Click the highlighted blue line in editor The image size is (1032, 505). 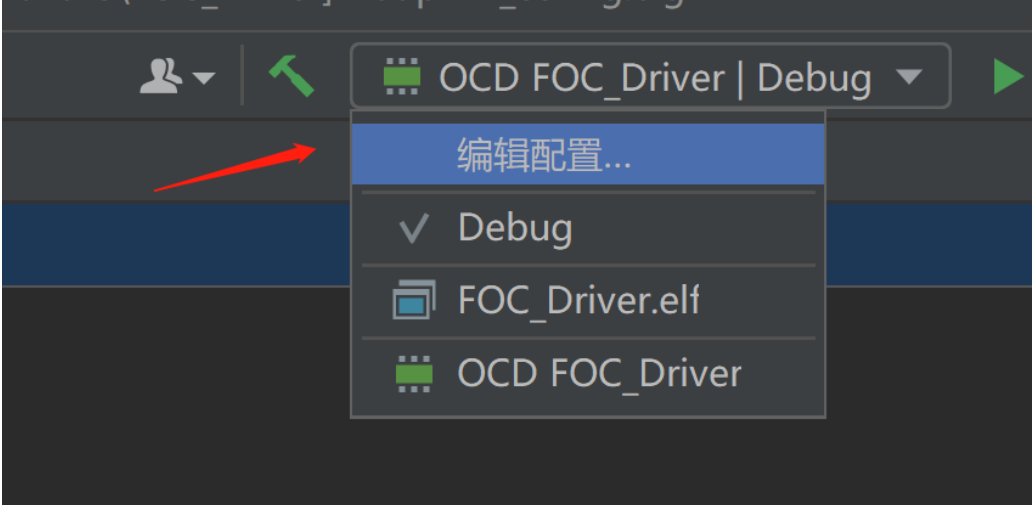click(176, 244)
